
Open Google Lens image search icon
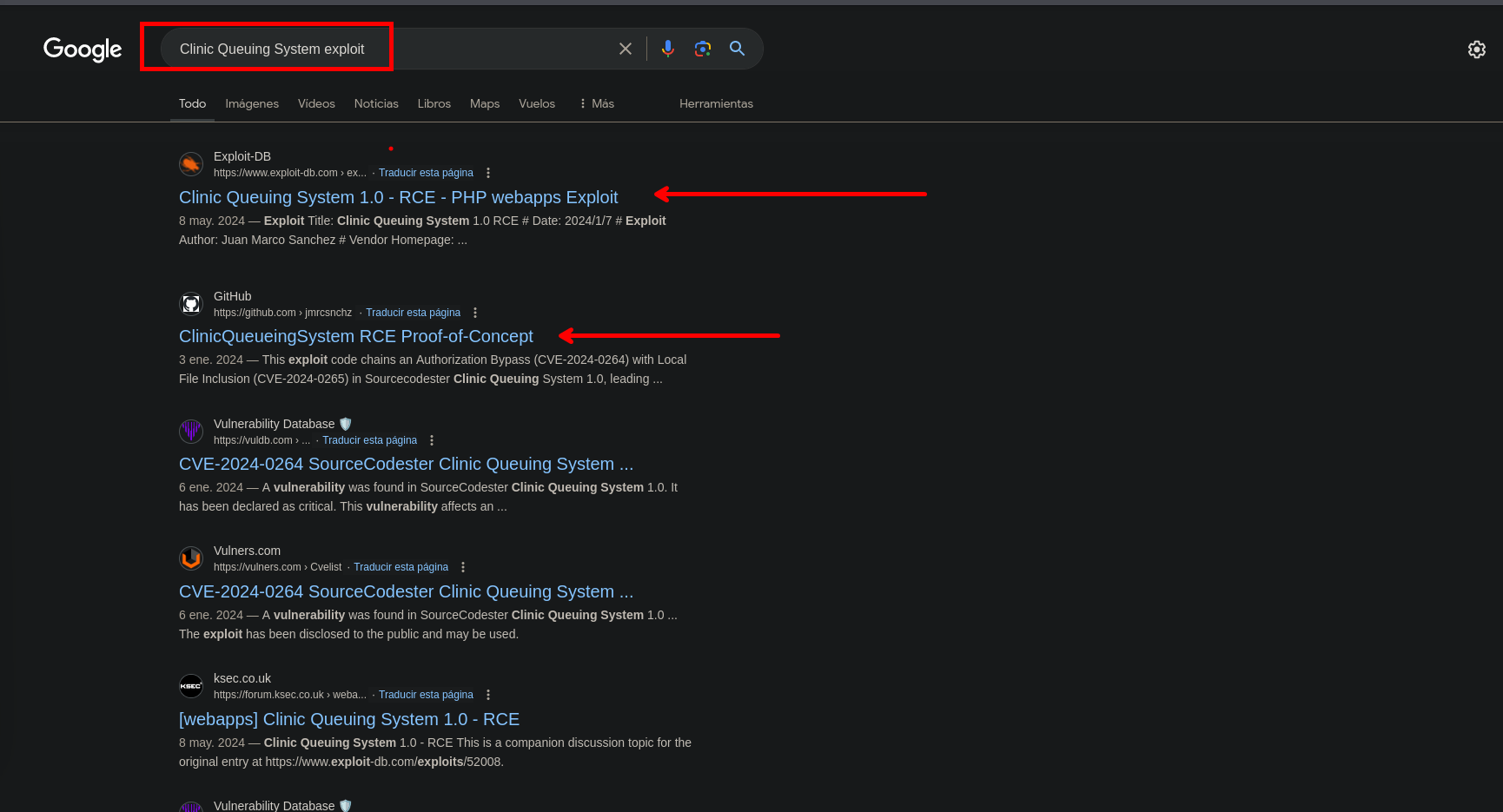point(703,49)
